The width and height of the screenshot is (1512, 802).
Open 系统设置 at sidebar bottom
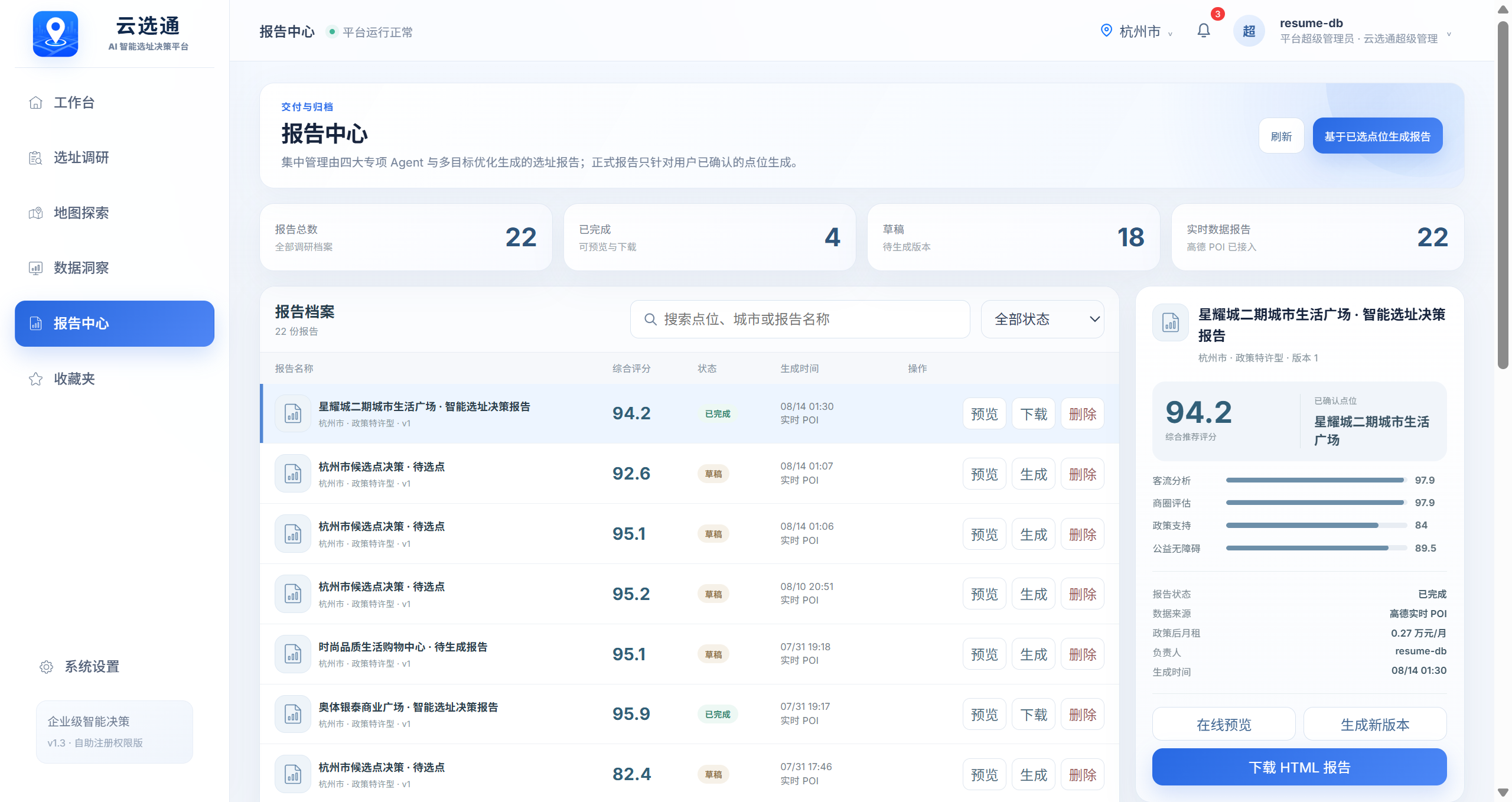tap(115, 667)
